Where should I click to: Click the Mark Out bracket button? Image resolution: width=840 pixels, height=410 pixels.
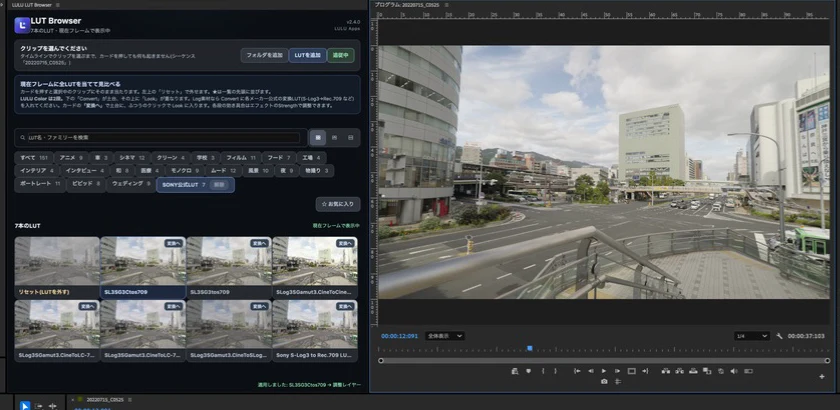point(556,371)
